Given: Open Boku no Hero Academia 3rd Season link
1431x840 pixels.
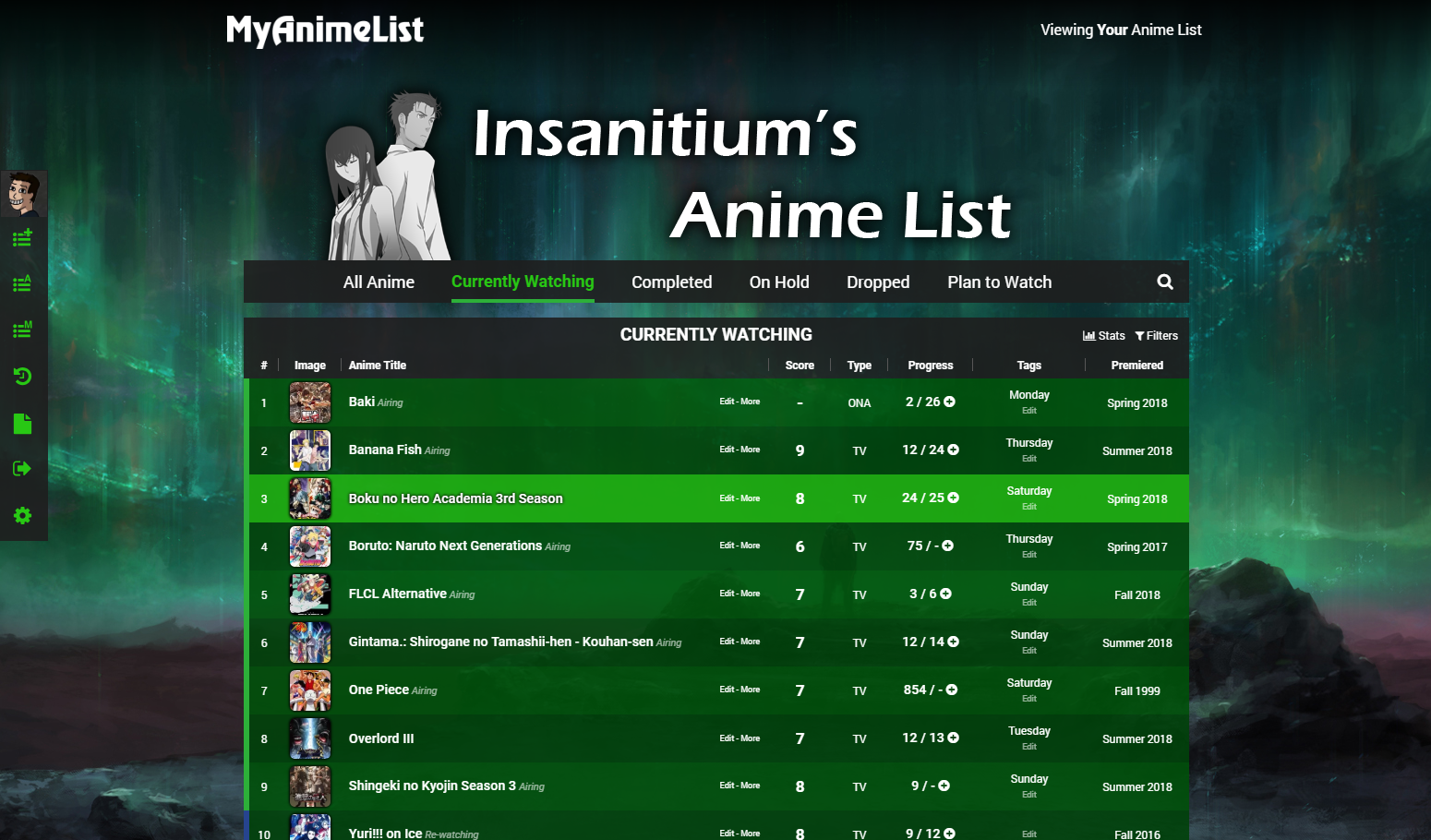Looking at the screenshot, I should (455, 498).
